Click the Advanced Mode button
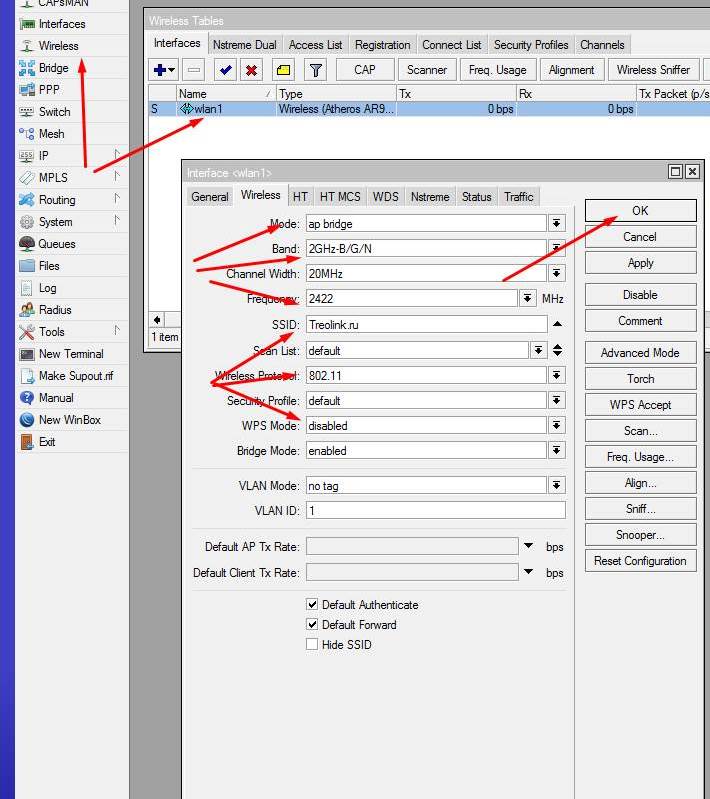Image resolution: width=710 pixels, height=799 pixels. pyautogui.click(x=640, y=353)
